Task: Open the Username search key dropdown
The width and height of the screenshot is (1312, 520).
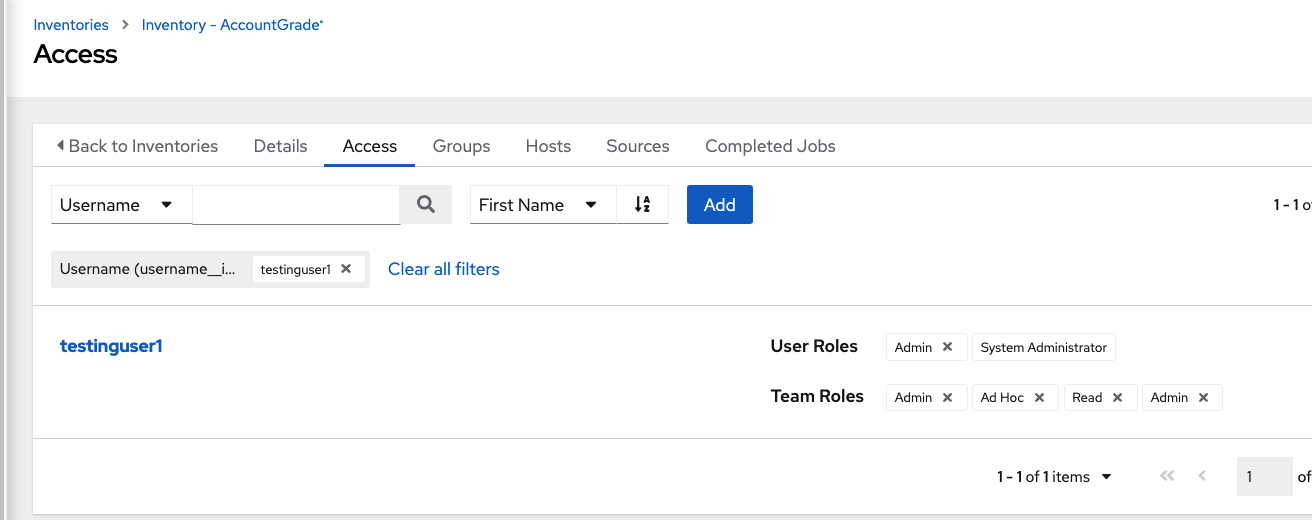Action: click(x=120, y=205)
